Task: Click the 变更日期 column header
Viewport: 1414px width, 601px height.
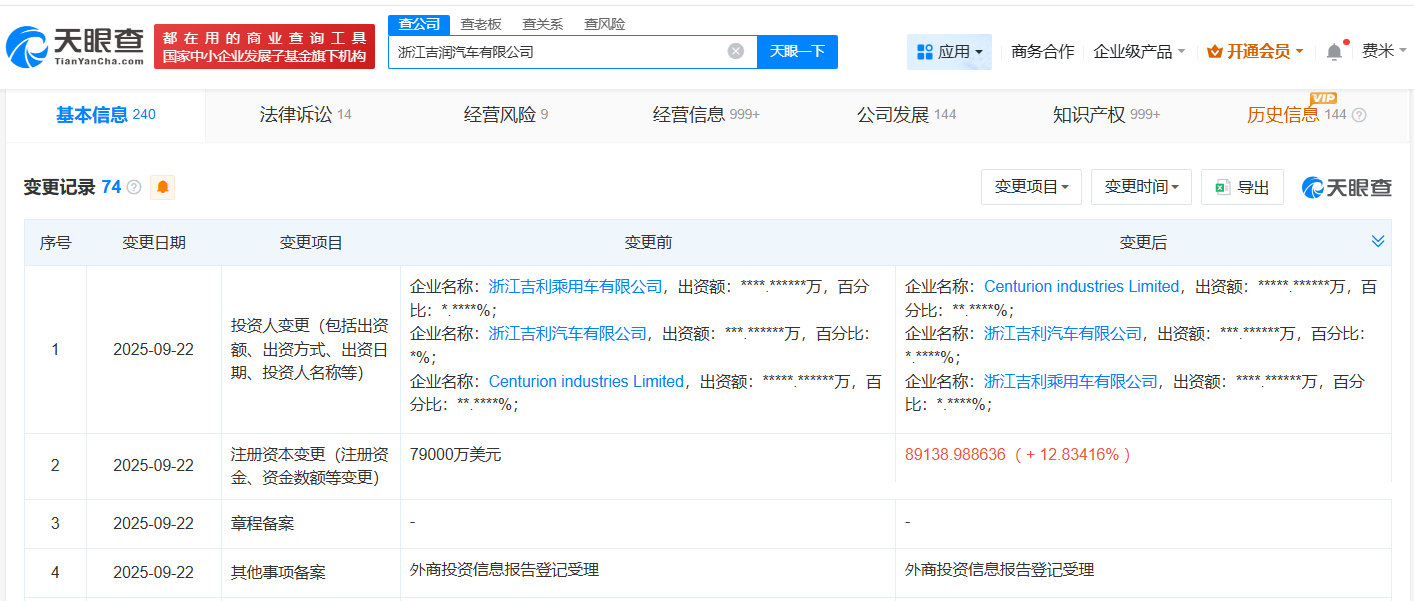Action: (x=154, y=243)
